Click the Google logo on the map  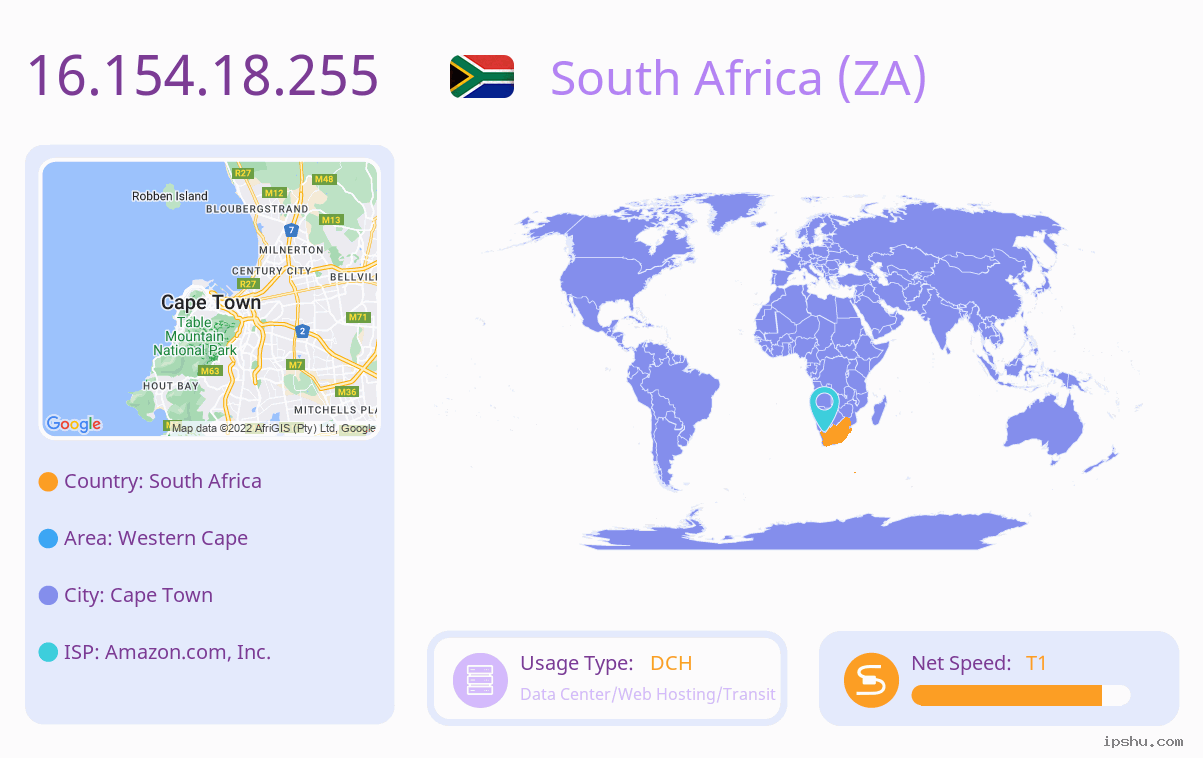click(74, 424)
